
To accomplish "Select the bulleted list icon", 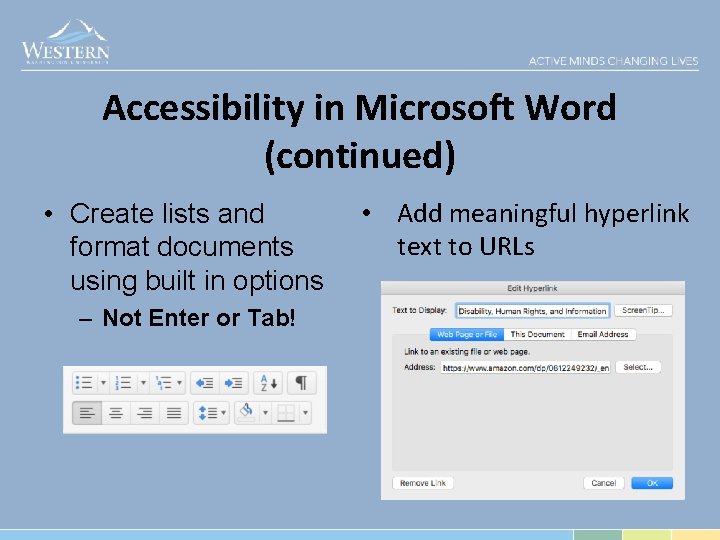I will click(84, 383).
